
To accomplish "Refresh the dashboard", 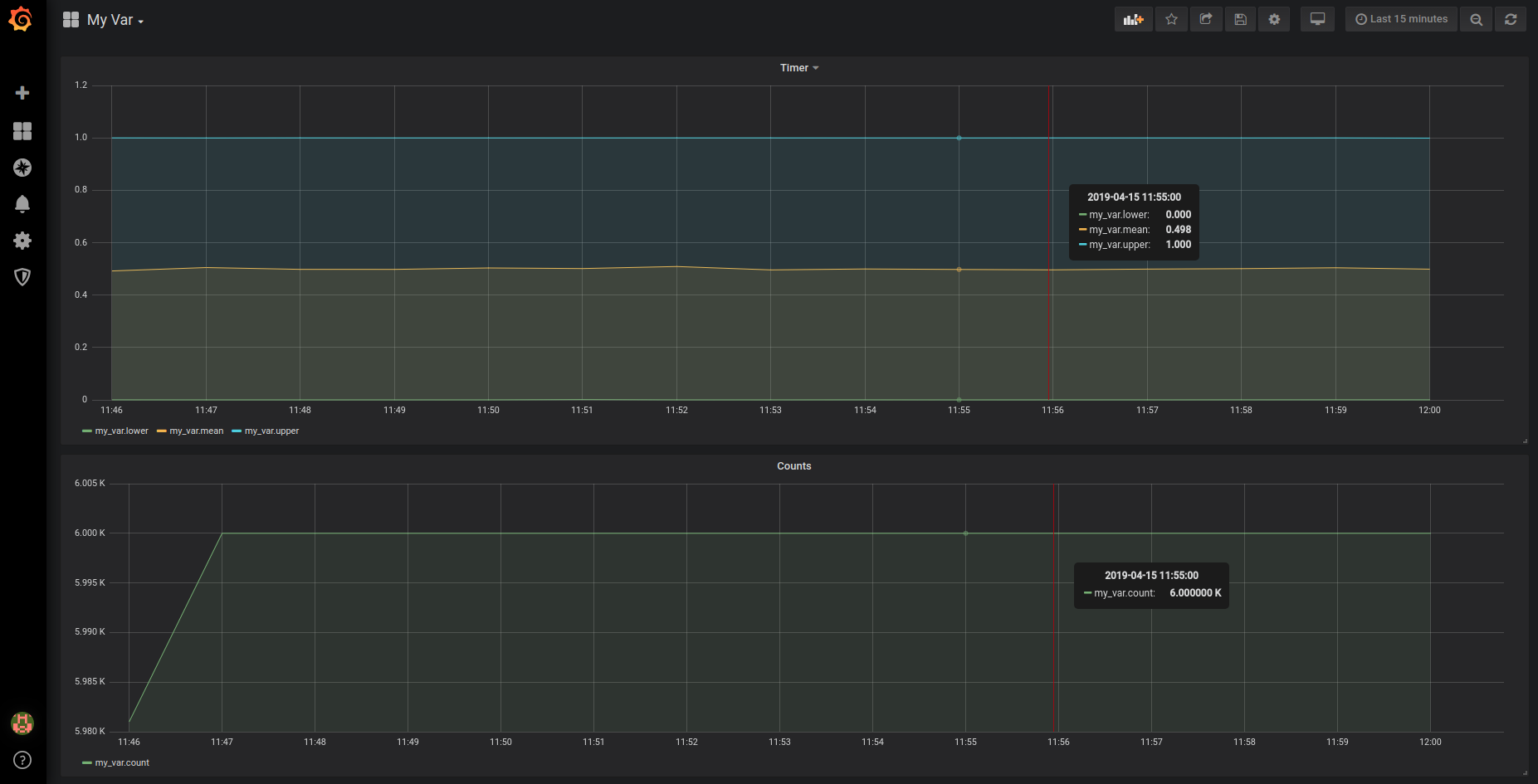I will tap(1511, 19).
